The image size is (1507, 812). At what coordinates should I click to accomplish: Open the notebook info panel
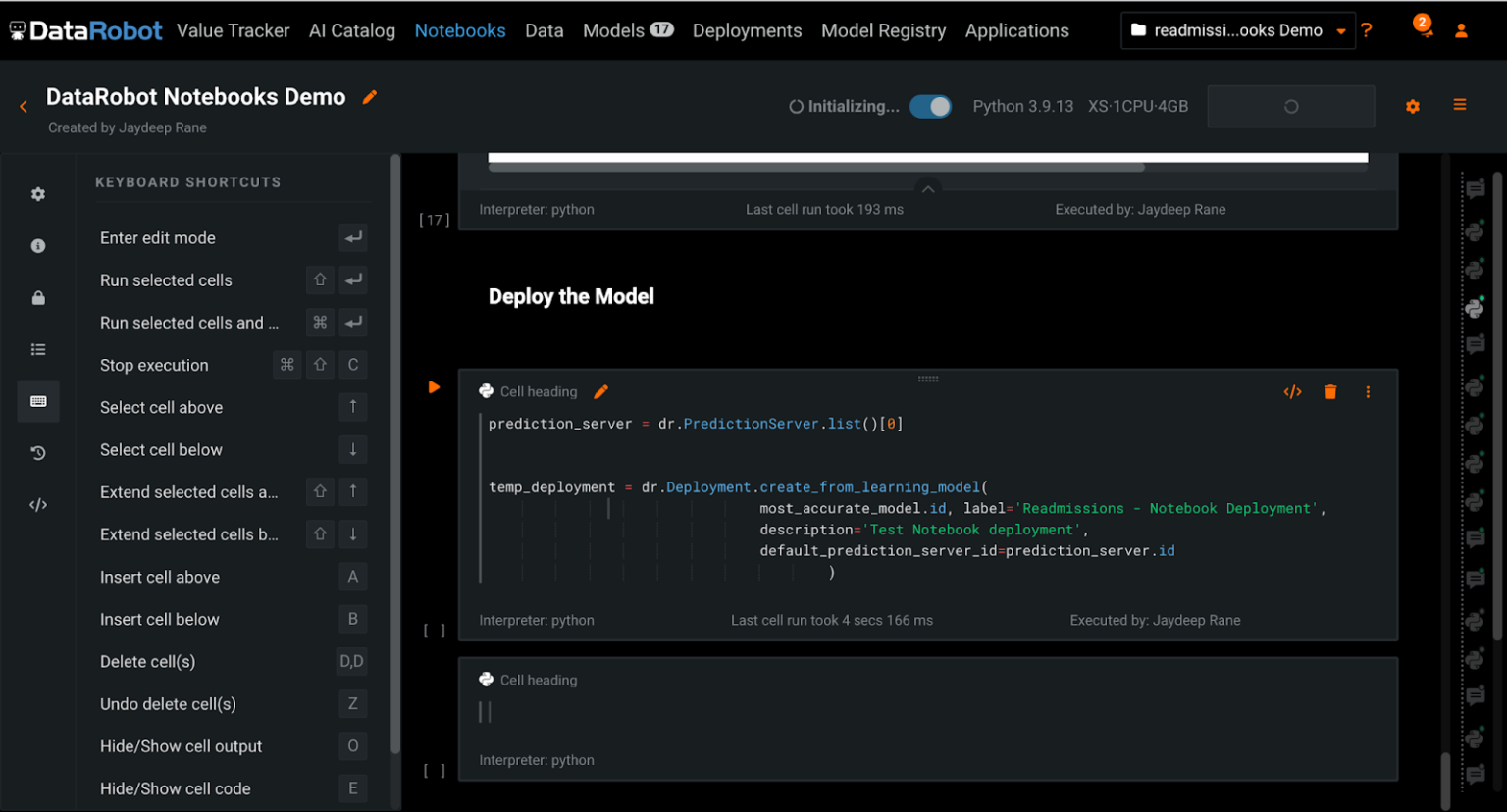38,245
